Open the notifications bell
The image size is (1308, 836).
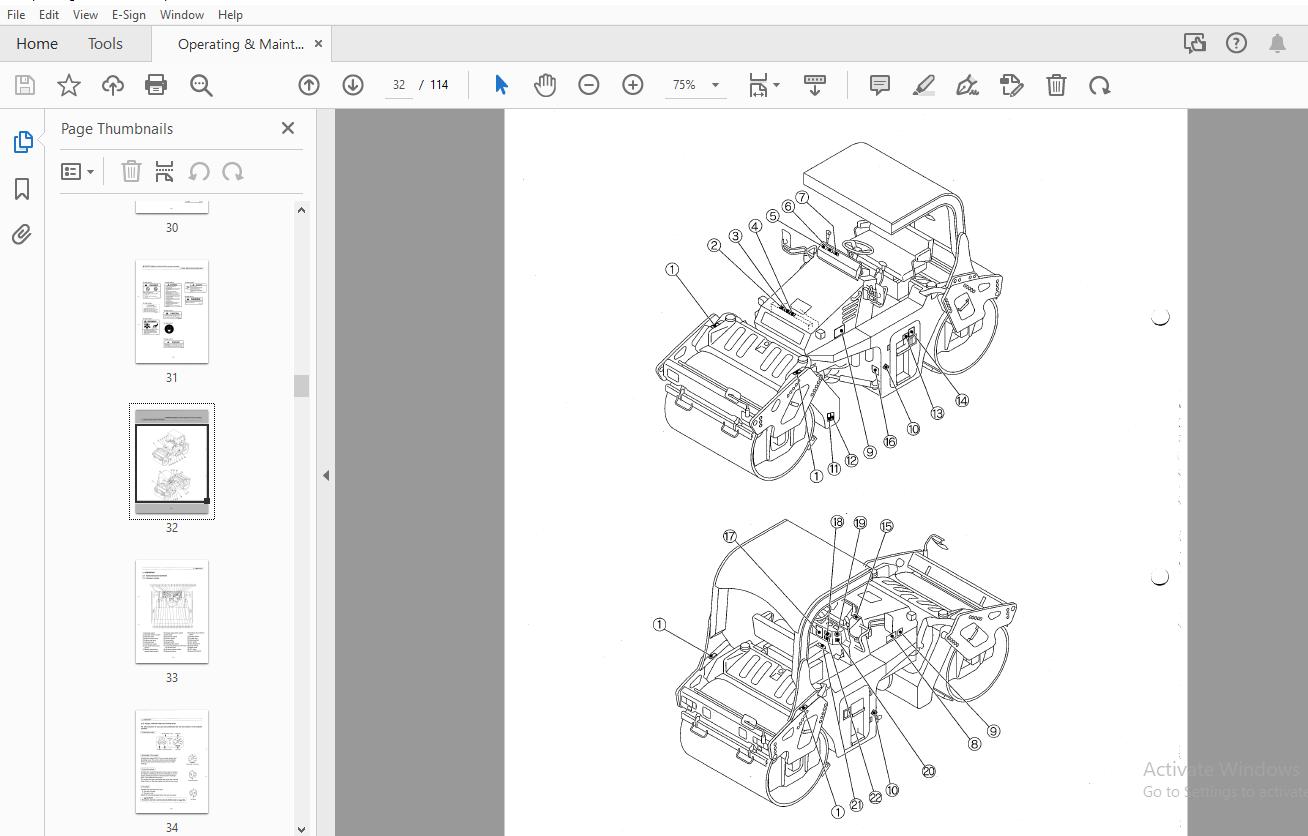pos(1278,43)
